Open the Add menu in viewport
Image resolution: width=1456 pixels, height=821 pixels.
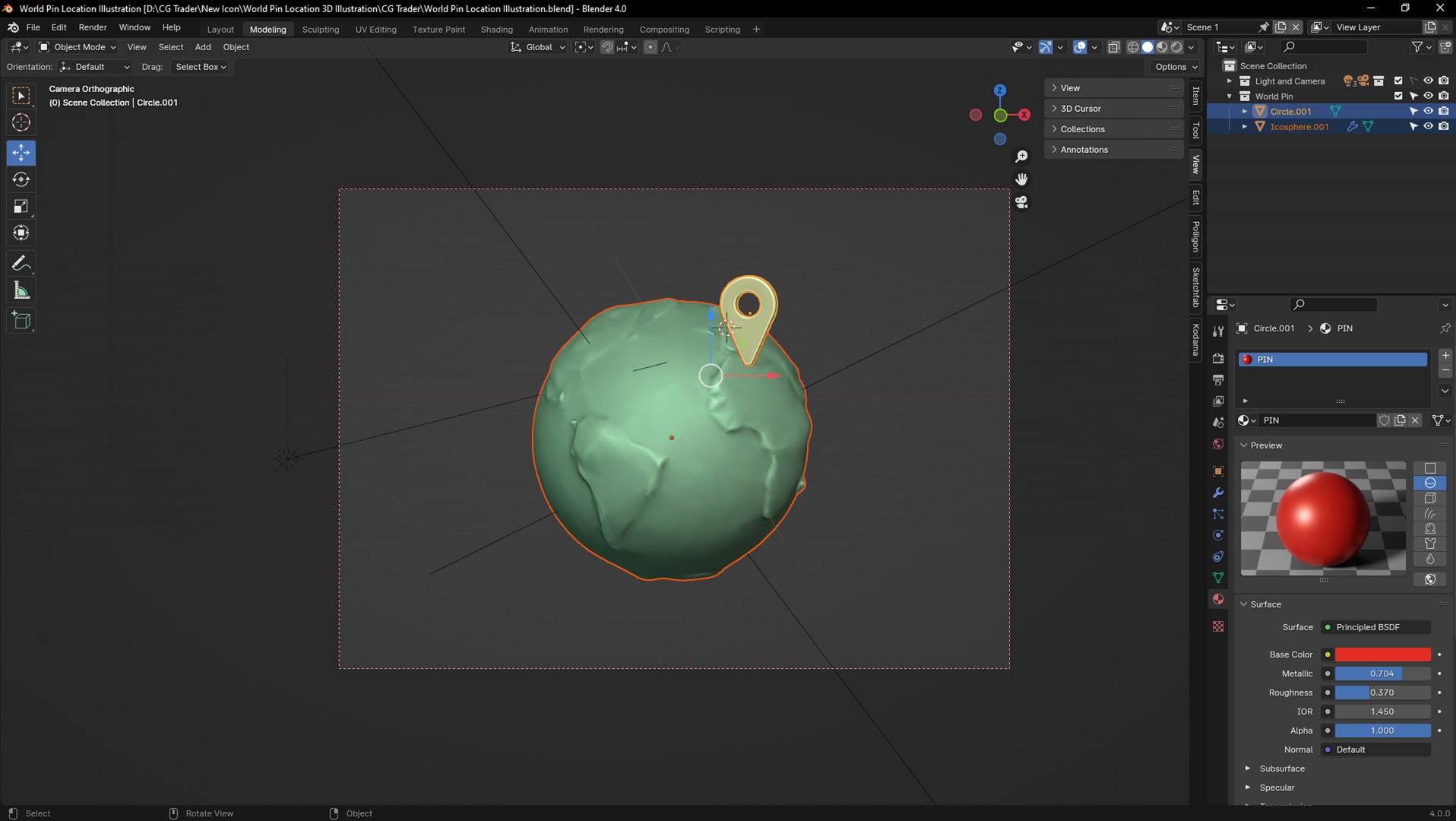click(x=203, y=47)
